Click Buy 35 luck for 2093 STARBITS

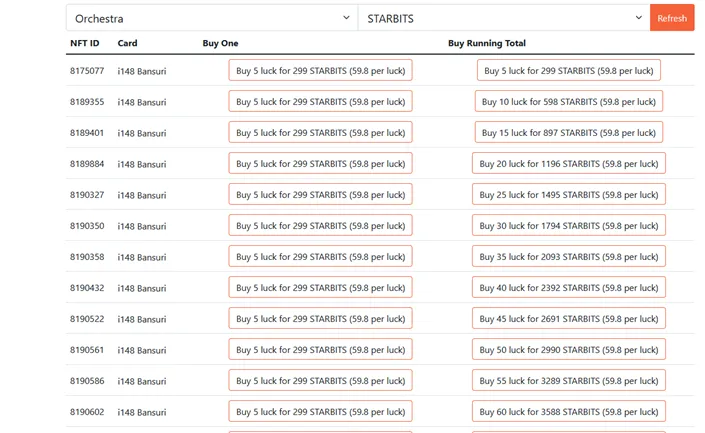click(569, 256)
